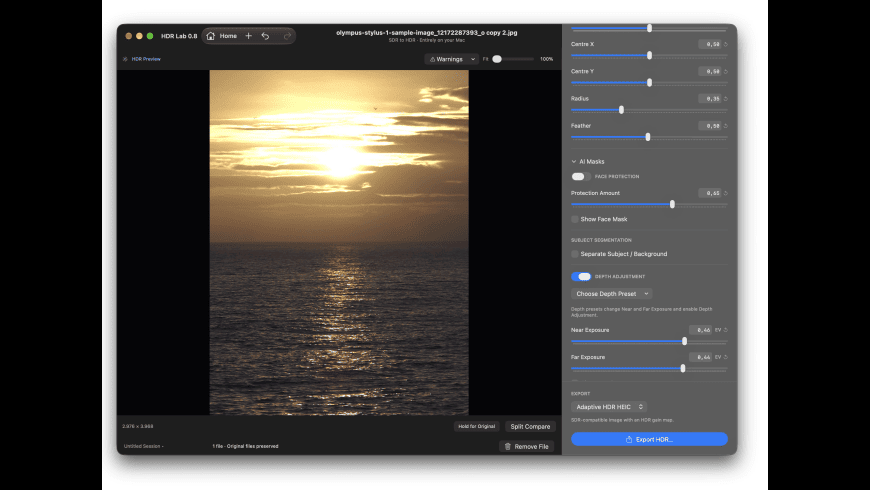The width and height of the screenshot is (870, 490).
Task: Click the trash icon on Remove File
Action: click(x=507, y=447)
